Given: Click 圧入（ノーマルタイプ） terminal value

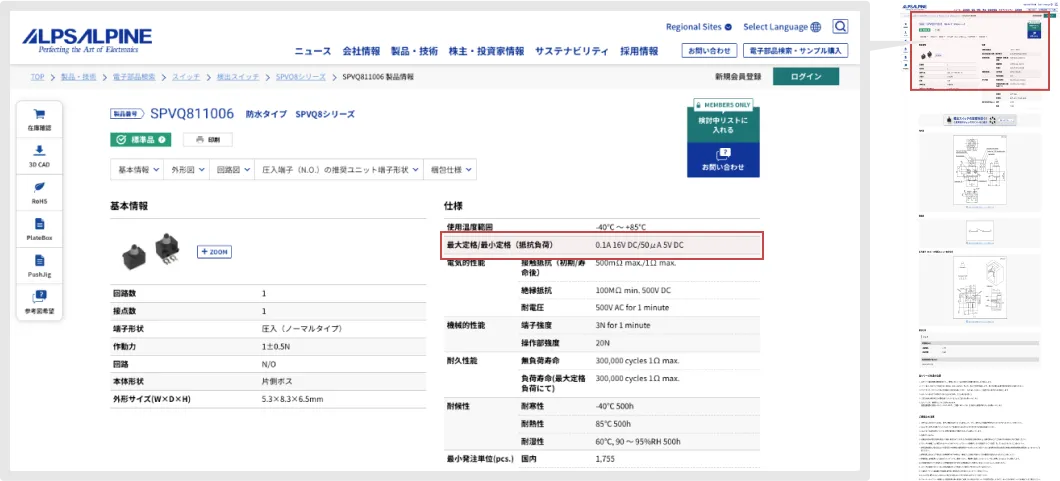Looking at the screenshot, I should click(302, 329).
